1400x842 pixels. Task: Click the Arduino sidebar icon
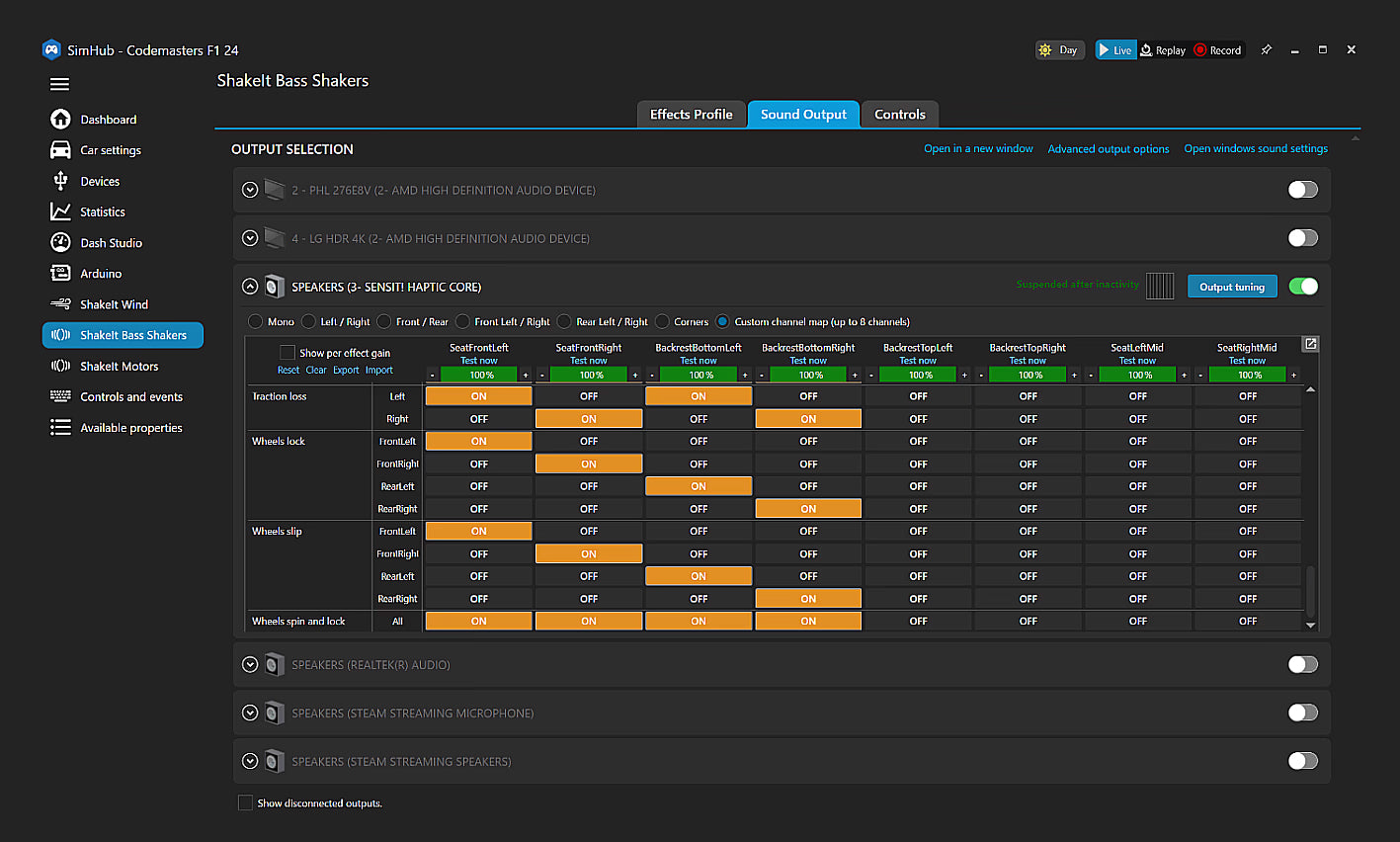[60, 274]
